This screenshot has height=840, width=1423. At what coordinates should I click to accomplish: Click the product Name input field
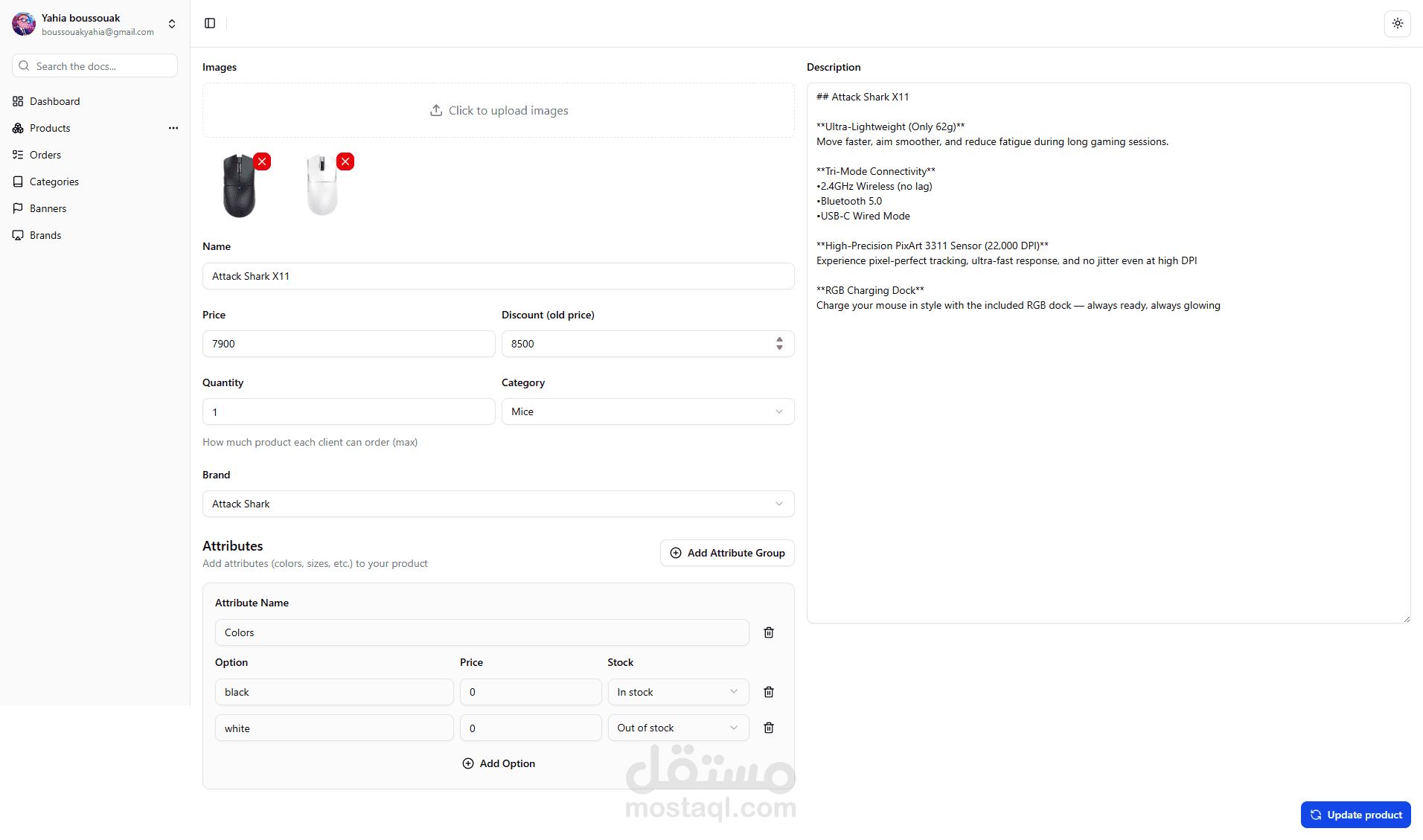click(498, 276)
